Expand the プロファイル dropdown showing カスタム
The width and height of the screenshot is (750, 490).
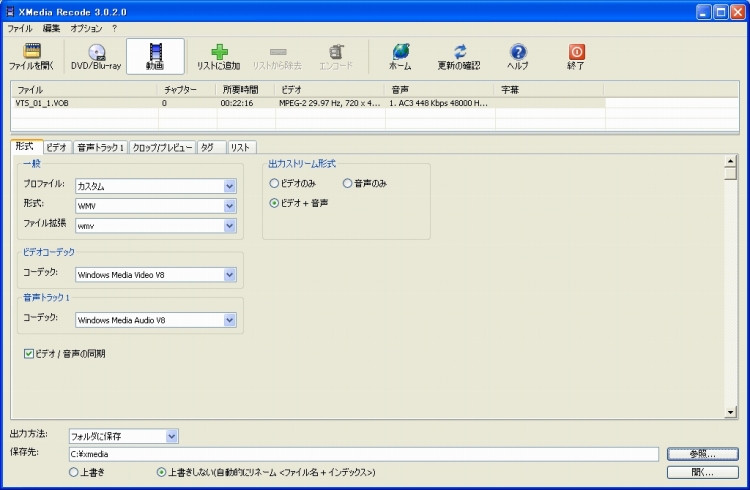coord(230,186)
